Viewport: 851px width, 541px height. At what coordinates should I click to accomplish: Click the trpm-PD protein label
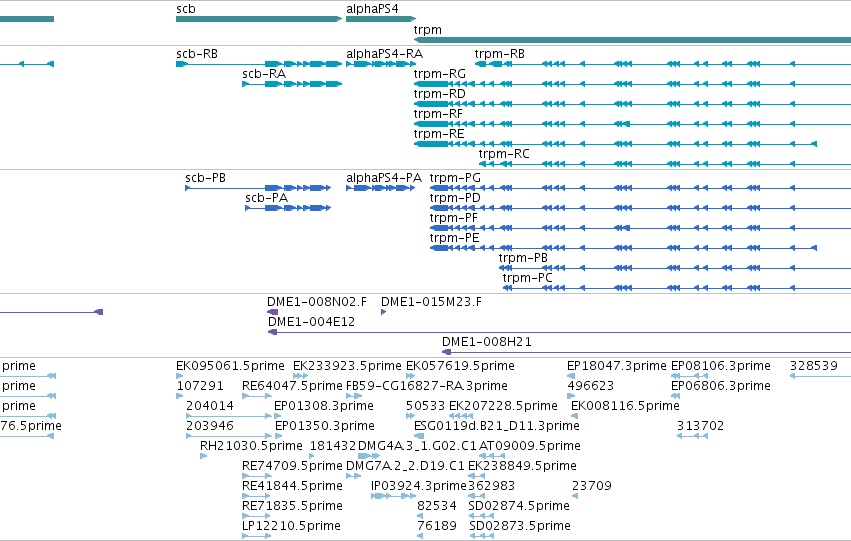[x=455, y=198]
